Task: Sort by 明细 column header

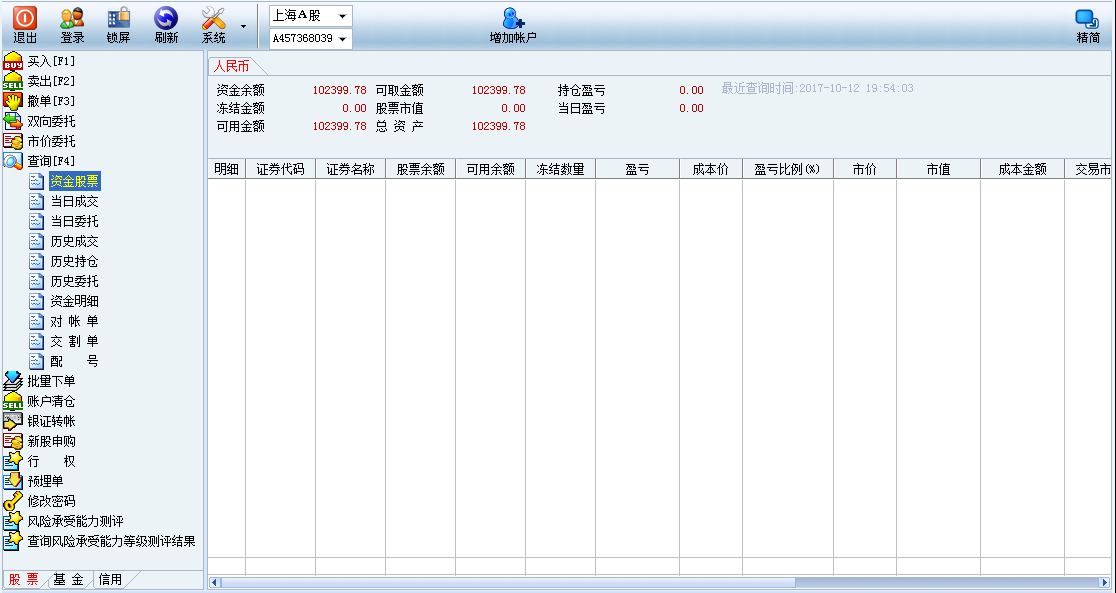Action: 226,169
